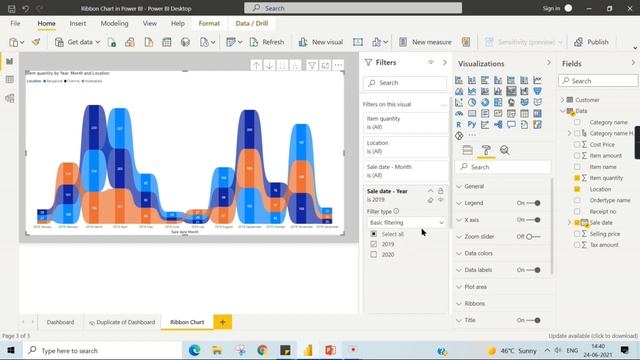Check the 2020 filter checkbox
This screenshot has height=360, width=640.
click(373, 254)
